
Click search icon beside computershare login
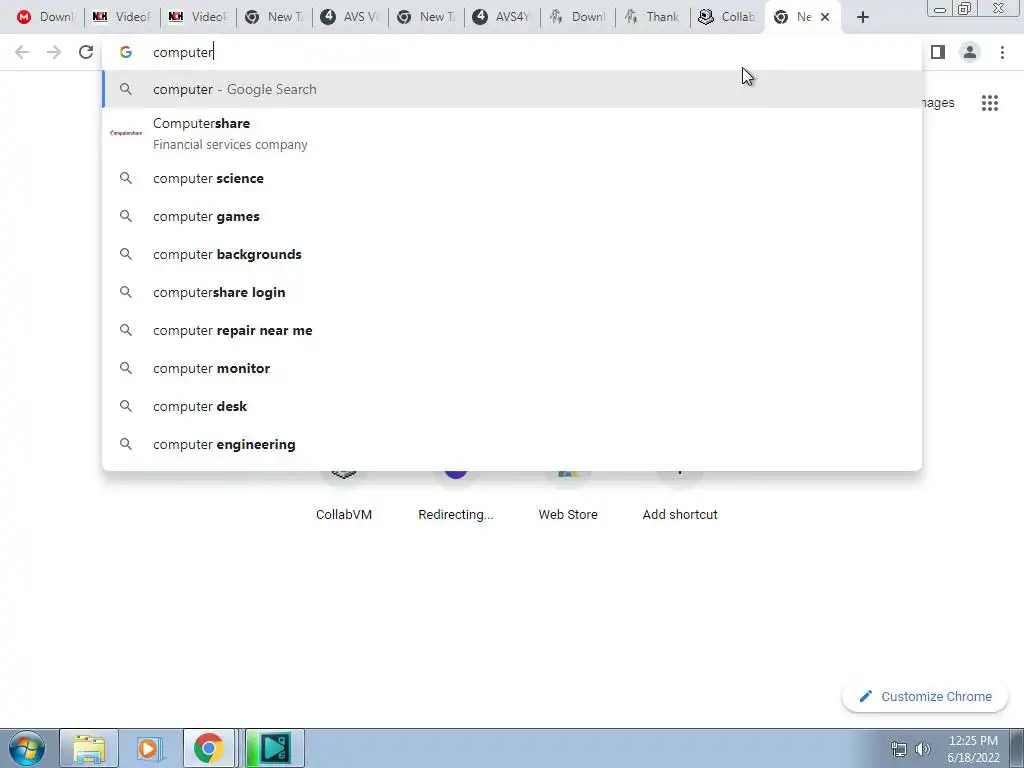tap(126, 292)
